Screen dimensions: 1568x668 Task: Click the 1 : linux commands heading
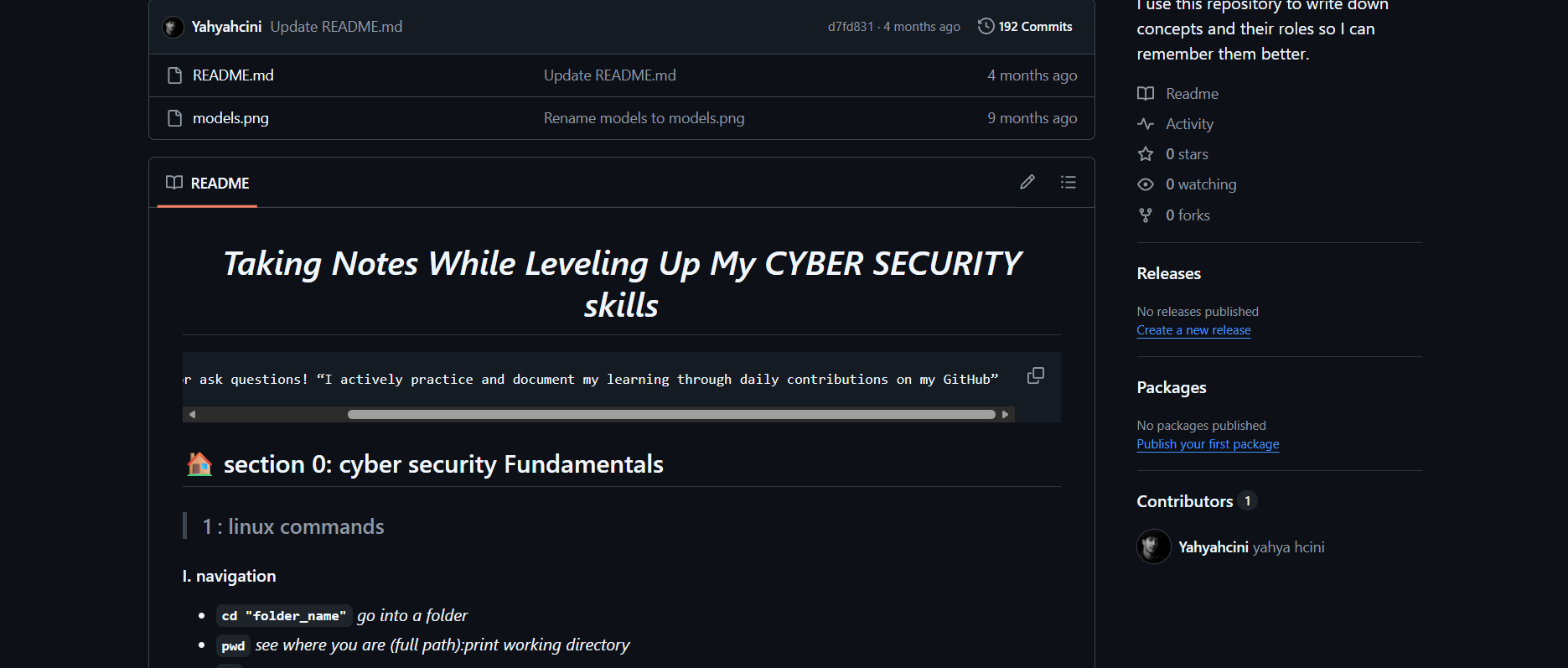coord(292,526)
